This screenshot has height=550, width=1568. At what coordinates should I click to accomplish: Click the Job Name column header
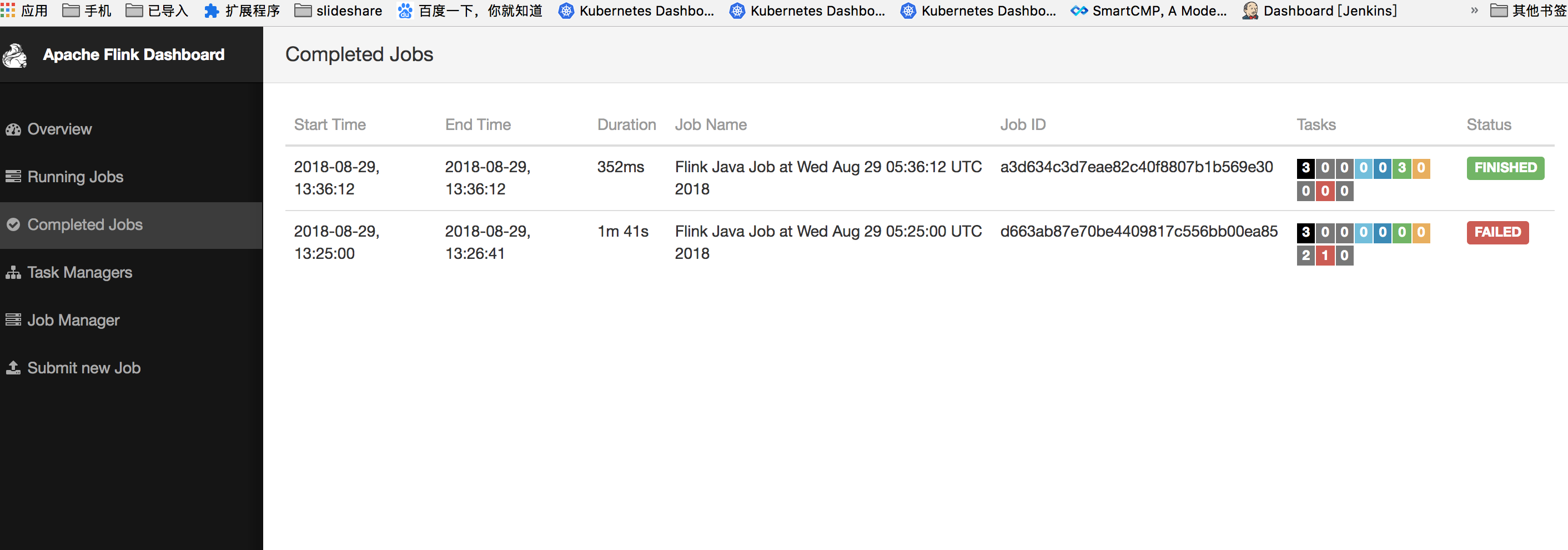pyautogui.click(x=711, y=124)
